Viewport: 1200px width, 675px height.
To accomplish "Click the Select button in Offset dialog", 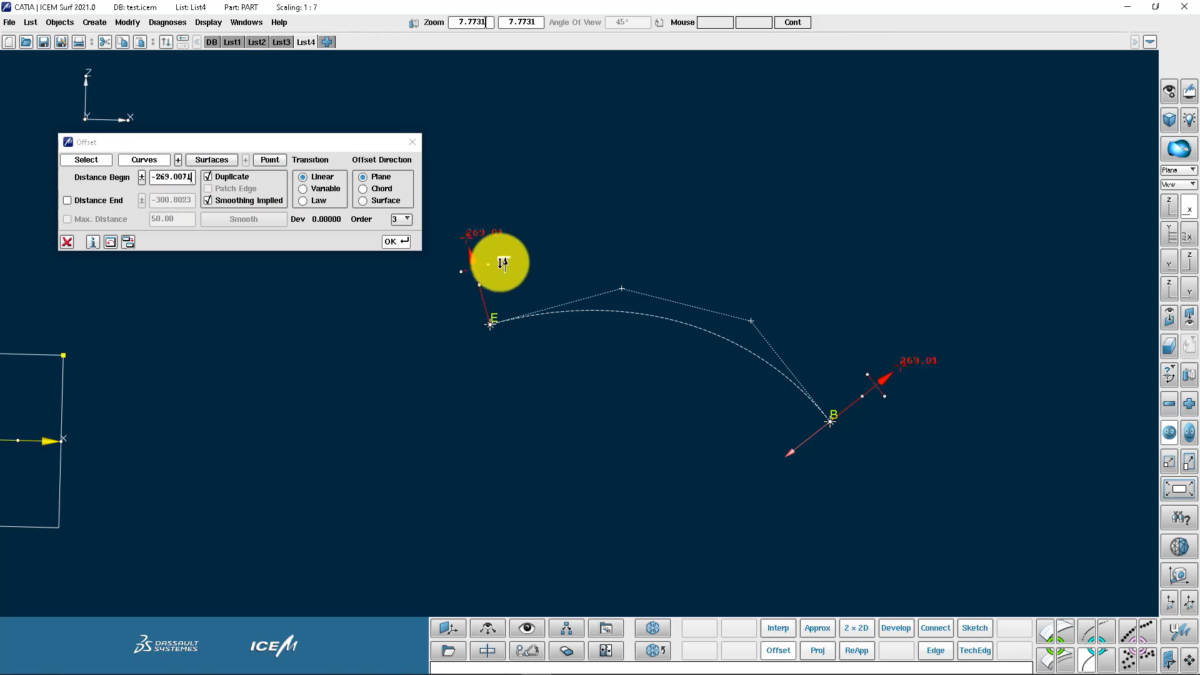I will click(86, 160).
